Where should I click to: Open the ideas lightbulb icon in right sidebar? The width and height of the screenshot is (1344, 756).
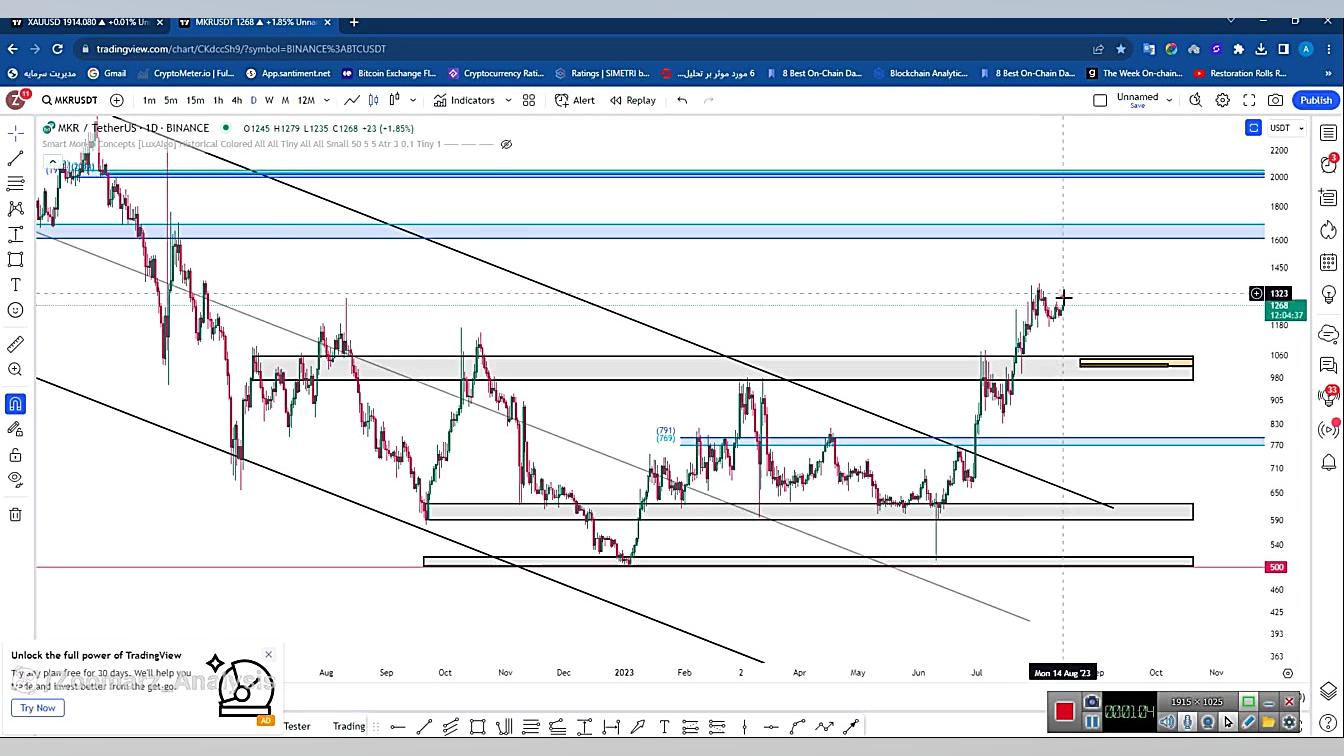tap(1328, 295)
